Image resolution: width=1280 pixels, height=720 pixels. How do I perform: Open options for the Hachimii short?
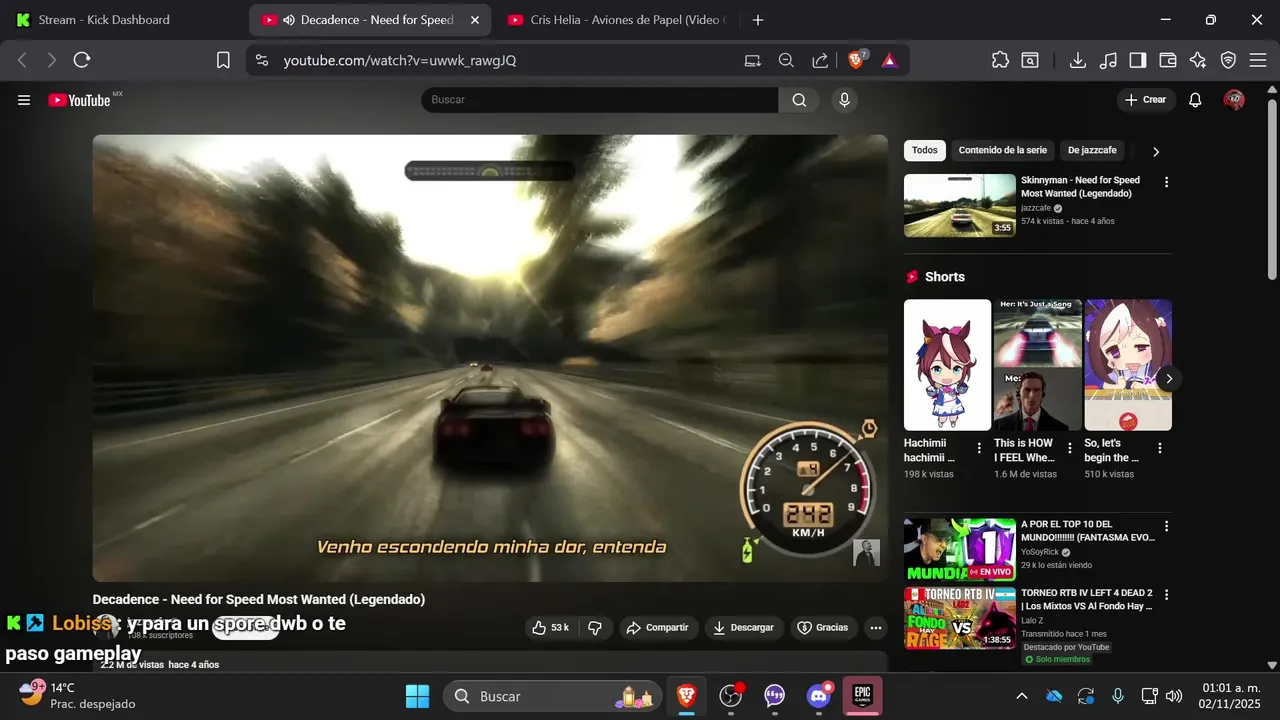979,448
